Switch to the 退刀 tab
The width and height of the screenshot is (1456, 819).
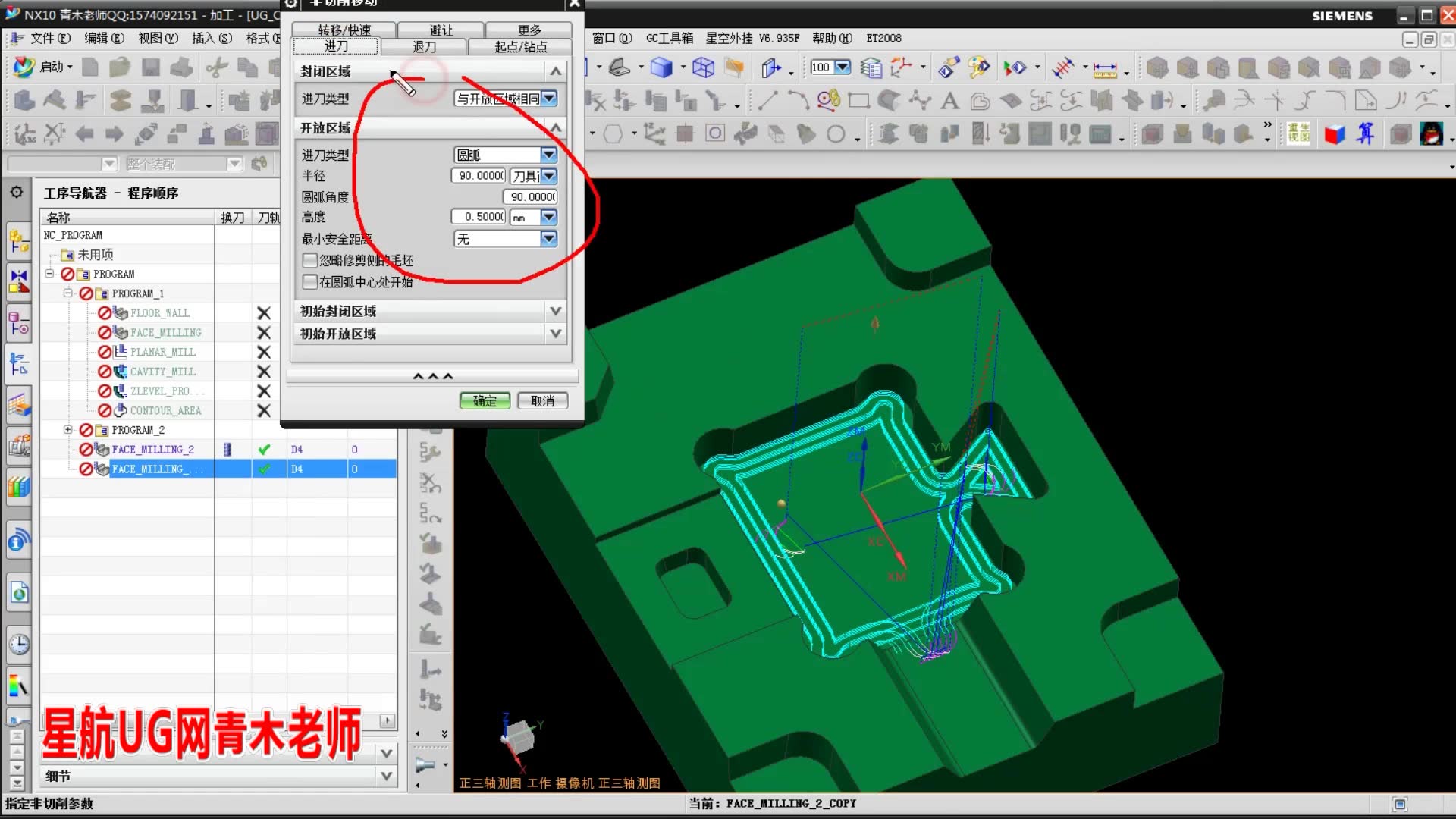point(424,46)
